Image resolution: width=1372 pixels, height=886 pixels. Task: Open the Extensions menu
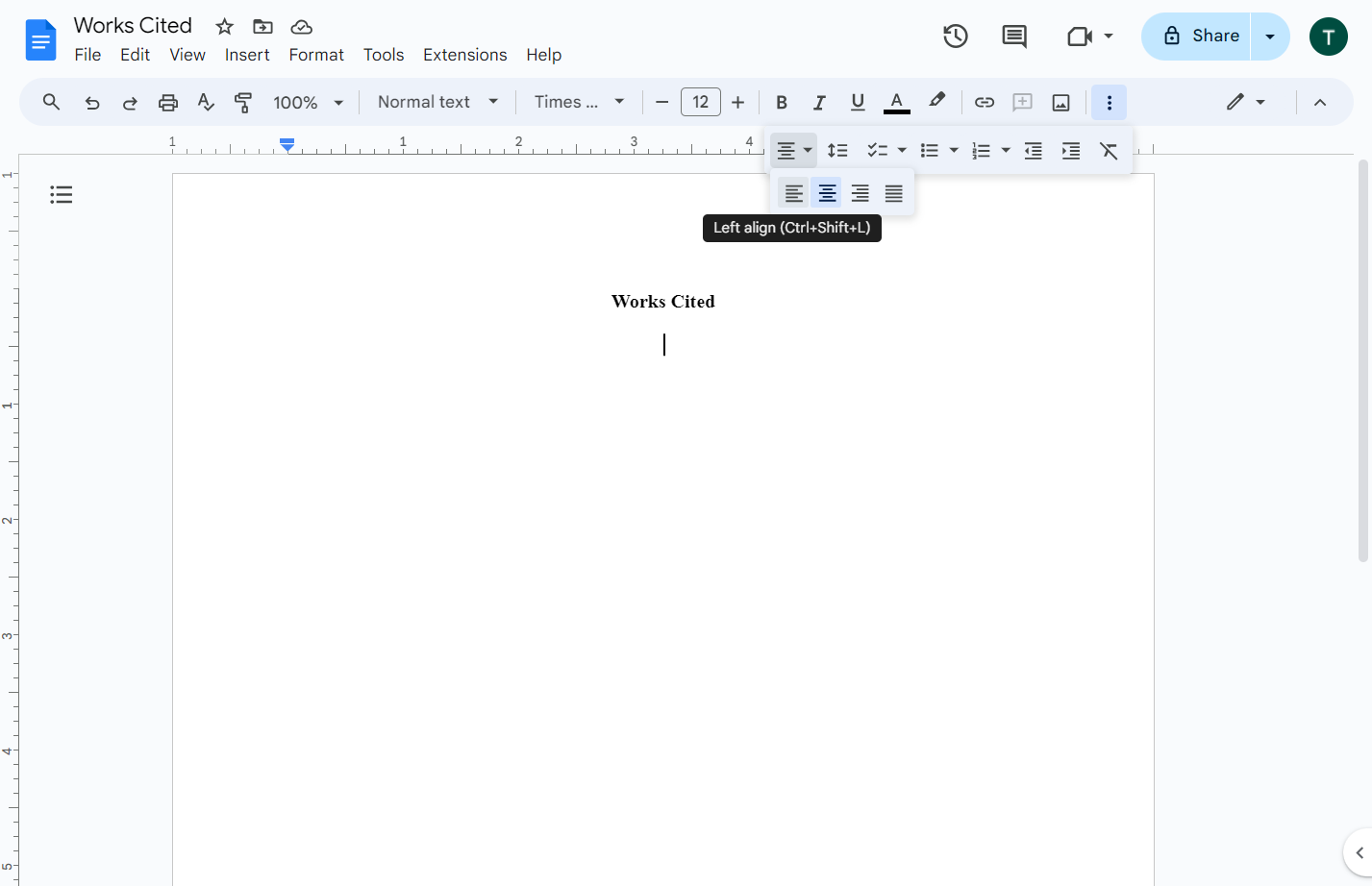(465, 55)
